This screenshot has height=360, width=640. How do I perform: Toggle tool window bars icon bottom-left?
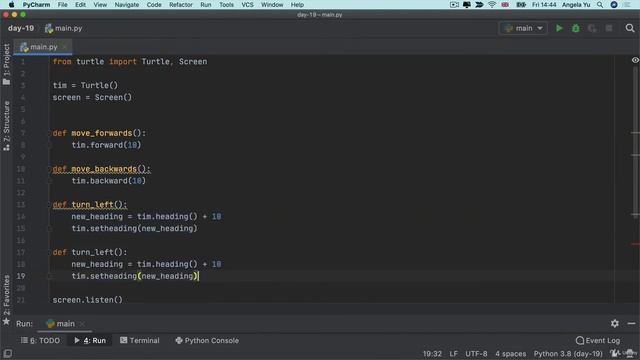(x=7, y=353)
